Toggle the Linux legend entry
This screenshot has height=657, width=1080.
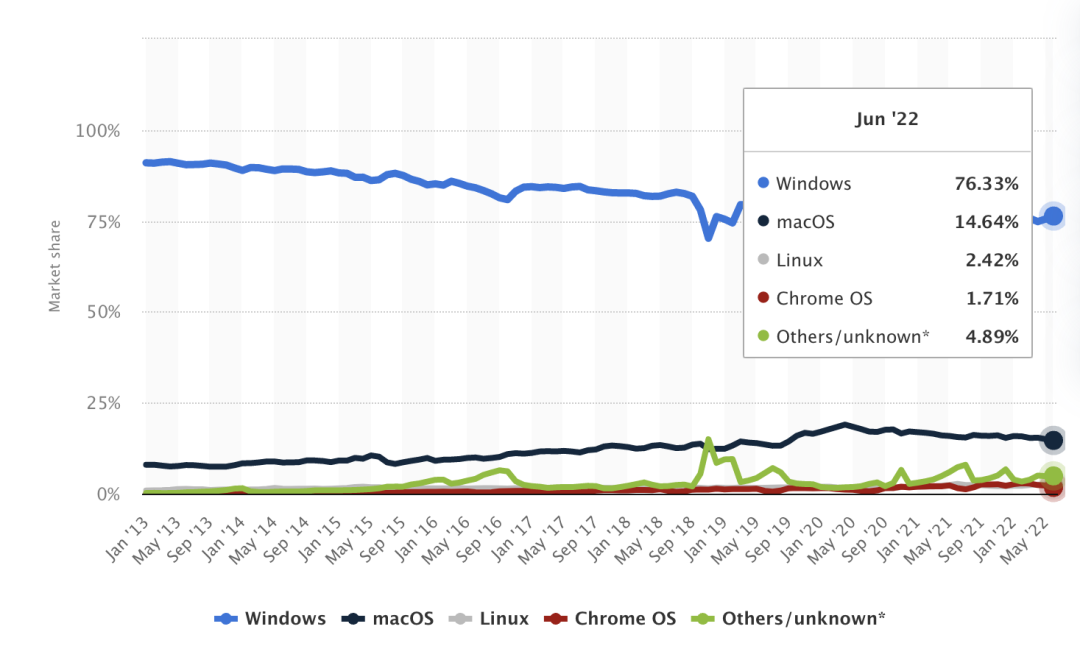tap(489, 618)
